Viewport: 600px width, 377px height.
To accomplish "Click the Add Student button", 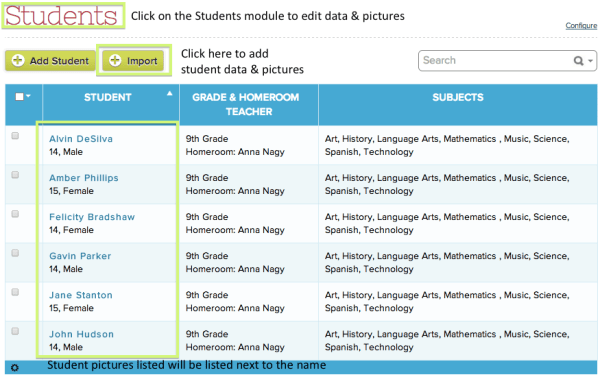I will [50, 60].
